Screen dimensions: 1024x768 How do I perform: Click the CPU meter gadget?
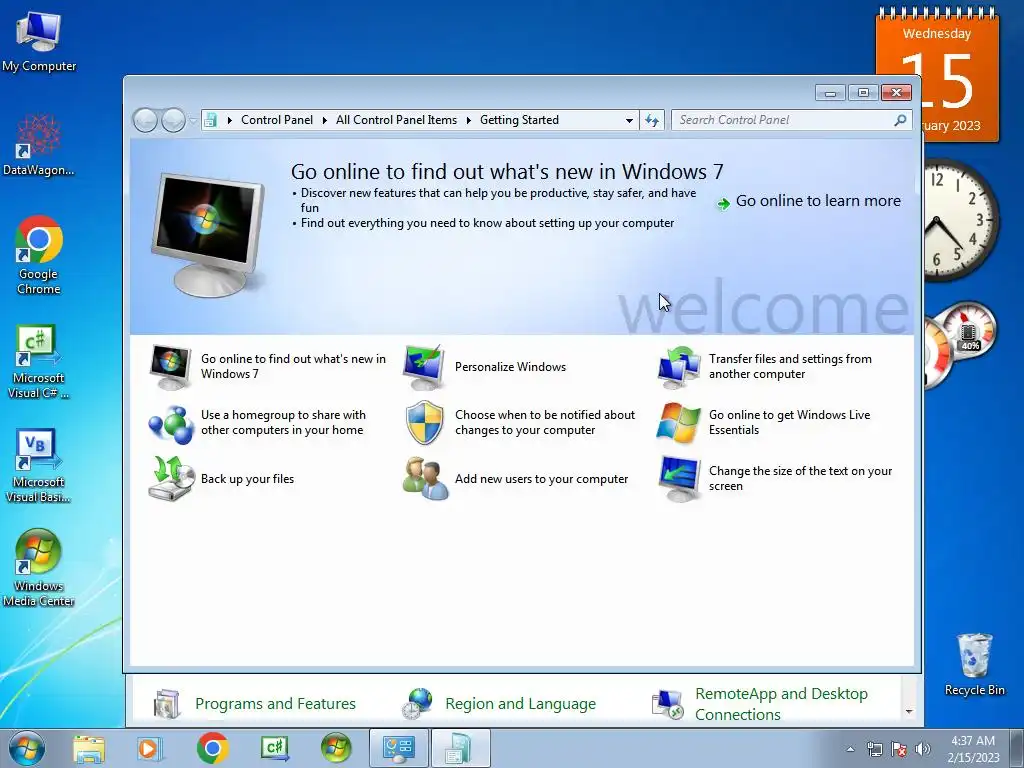tap(960, 343)
